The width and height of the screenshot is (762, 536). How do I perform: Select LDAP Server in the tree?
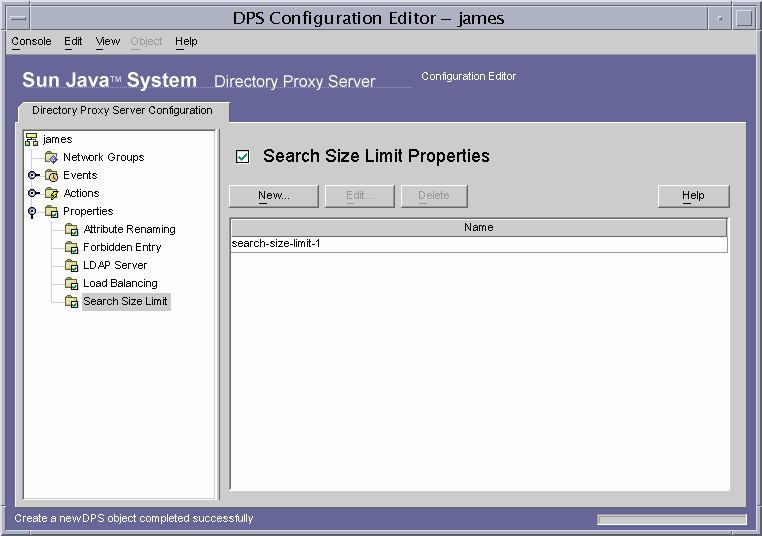coord(115,265)
